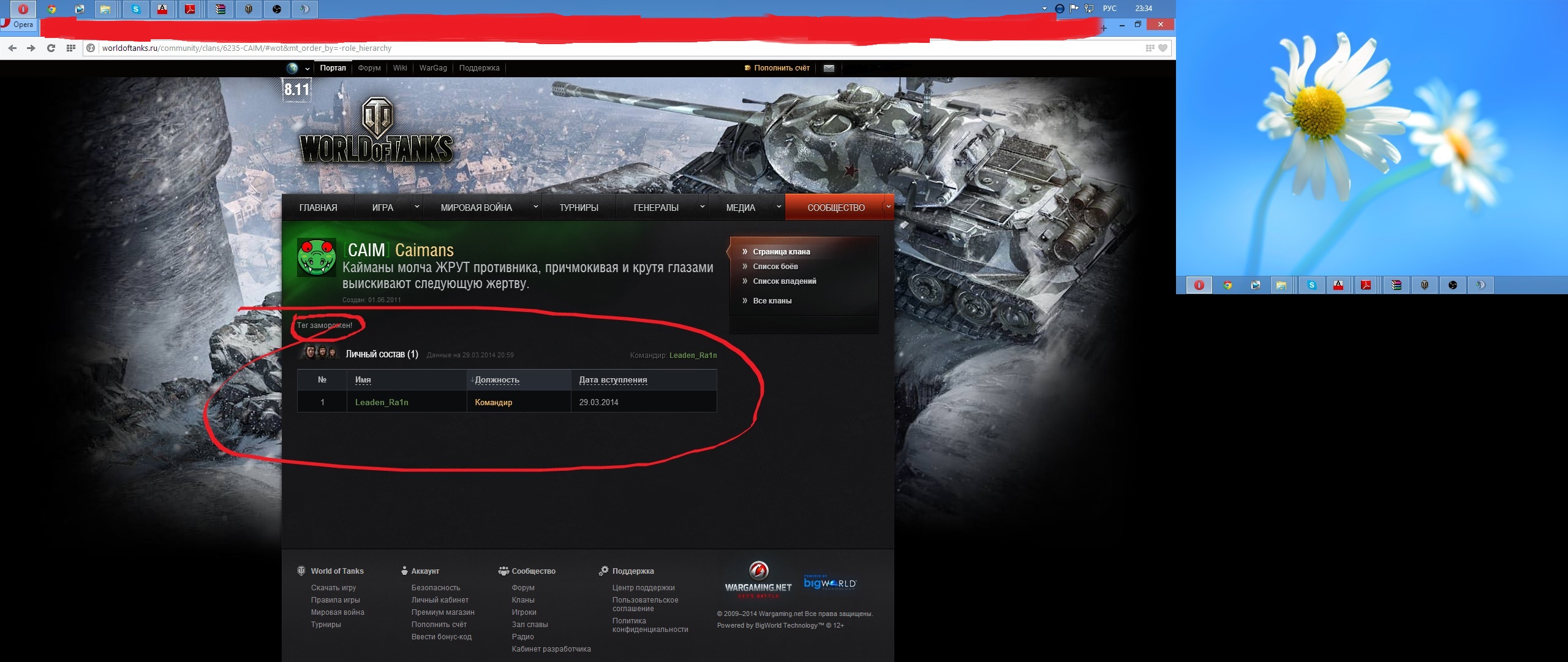
Task: Open a new tab with the plus icon
Action: coord(1104,28)
